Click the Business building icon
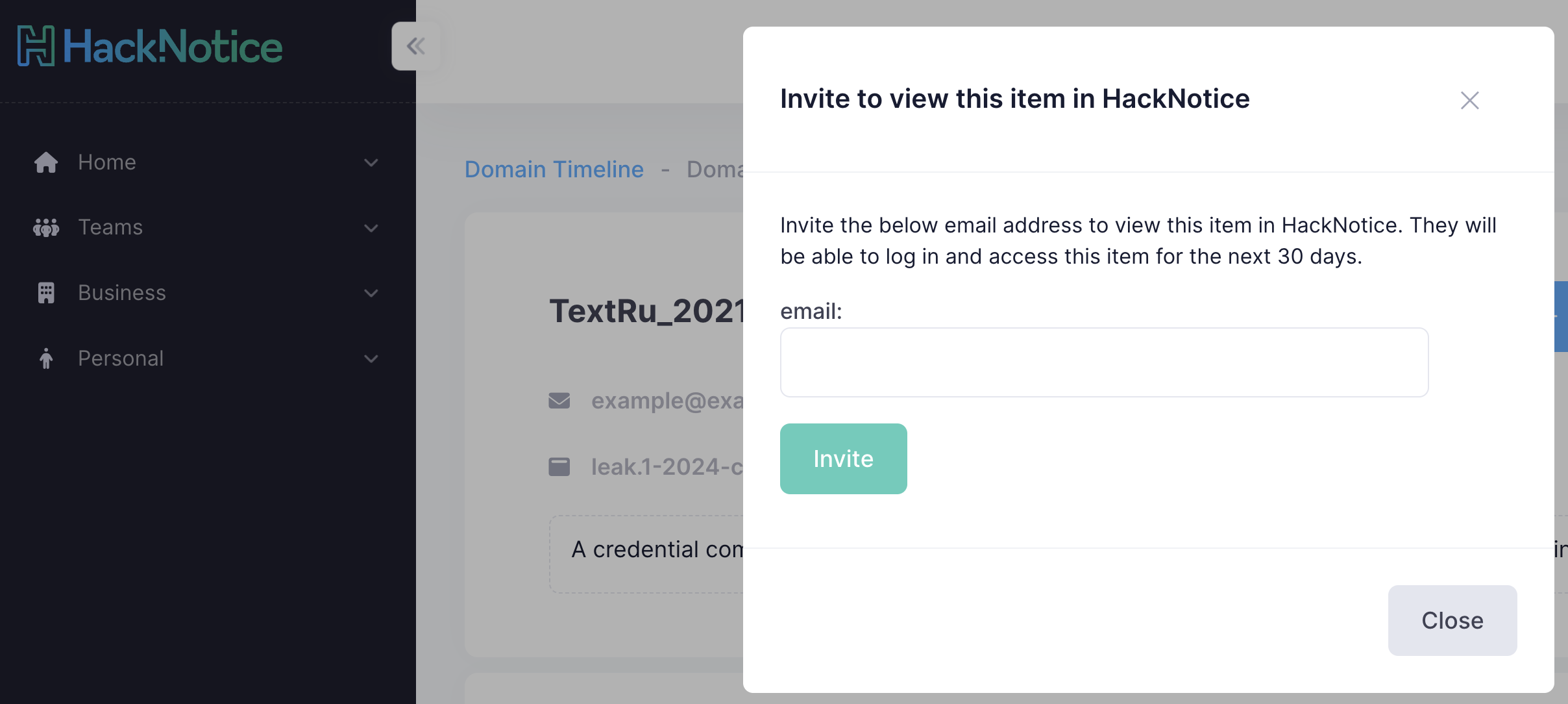 pyautogui.click(x=46, y=293)
